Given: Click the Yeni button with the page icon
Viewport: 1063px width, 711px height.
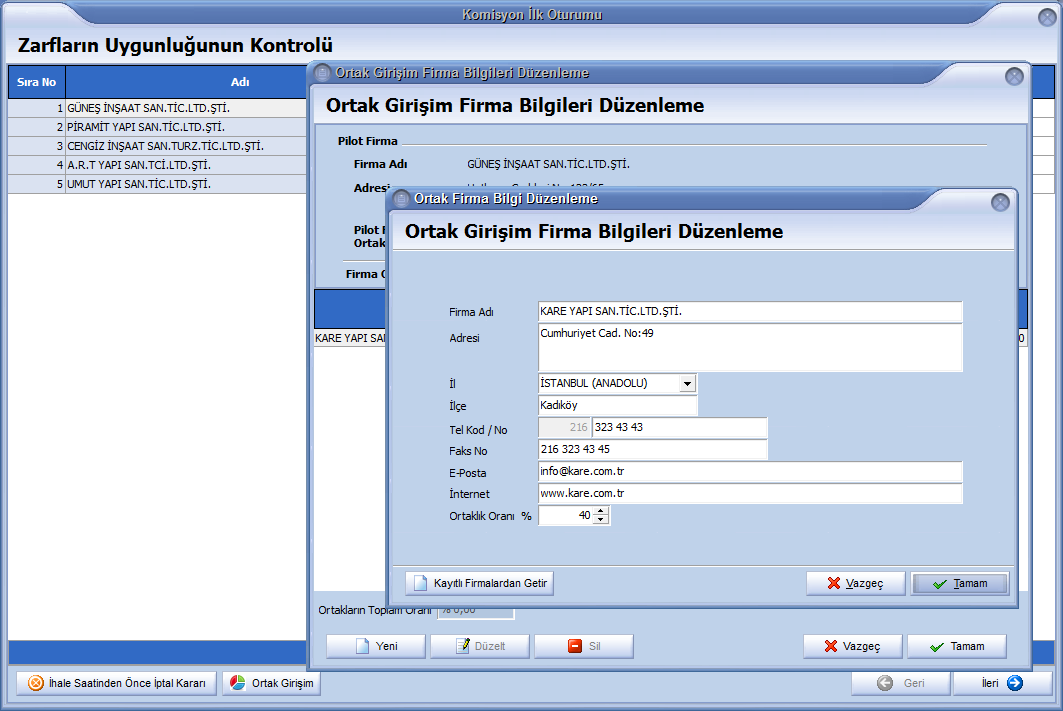Looking at the screenshot, I should tap(376, 646).
